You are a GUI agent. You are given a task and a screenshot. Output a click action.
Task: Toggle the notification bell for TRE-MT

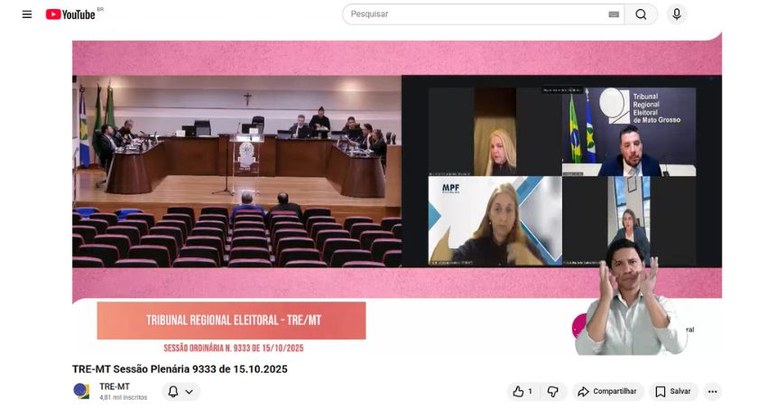coord(173,391)
